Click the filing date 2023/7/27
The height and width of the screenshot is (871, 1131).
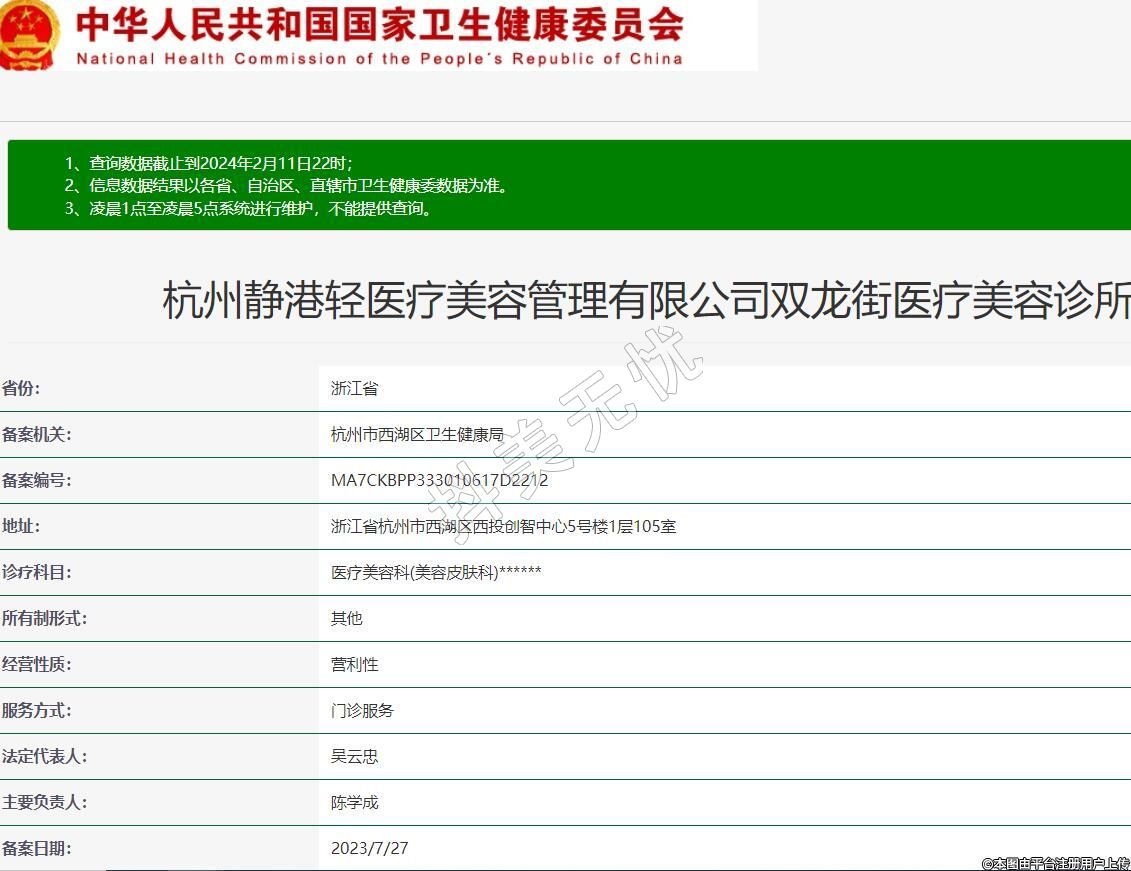pyautogui.click(x=369, y=849)
